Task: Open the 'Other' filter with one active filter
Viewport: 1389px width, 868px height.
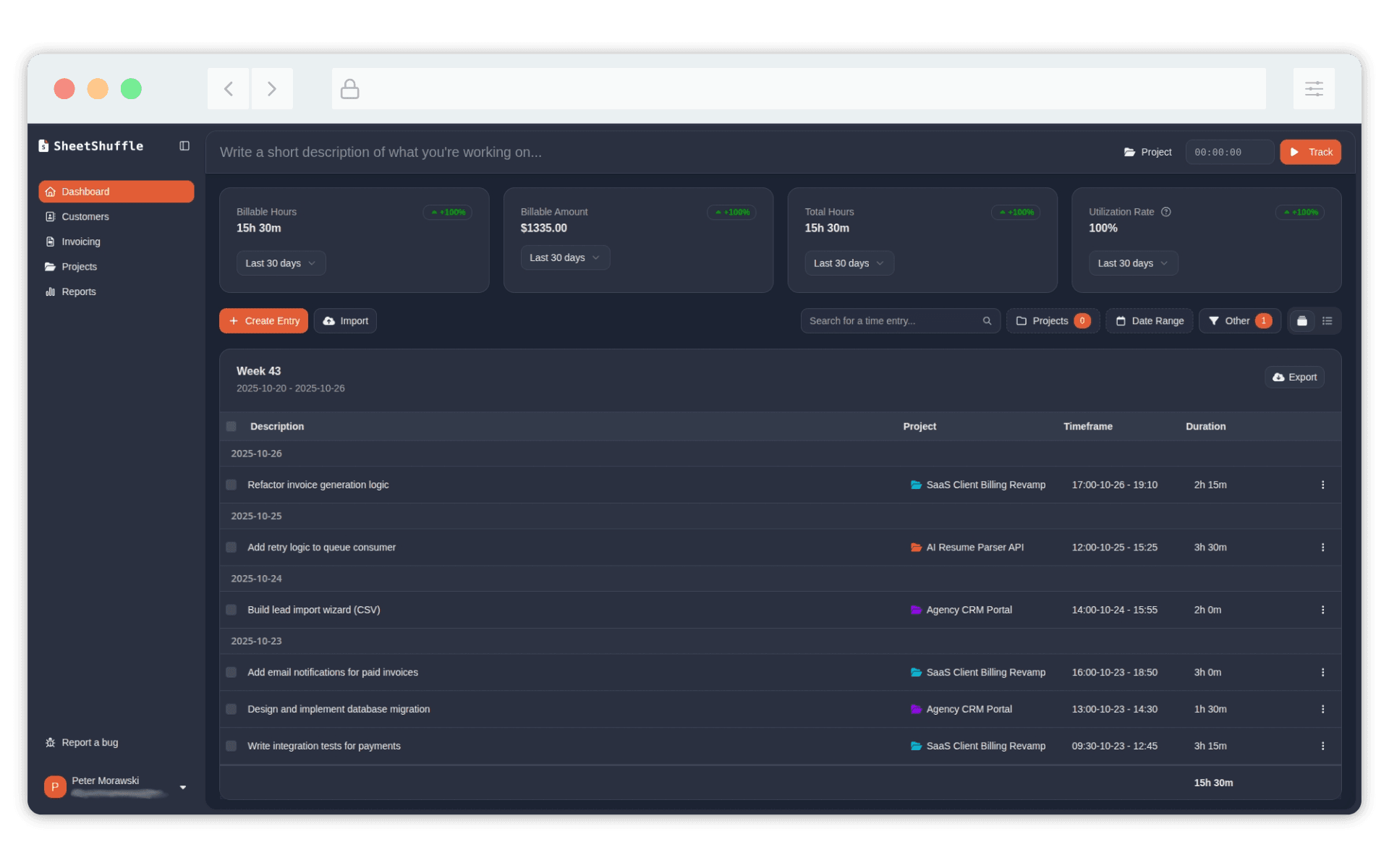Action: tap(1239, 320)
